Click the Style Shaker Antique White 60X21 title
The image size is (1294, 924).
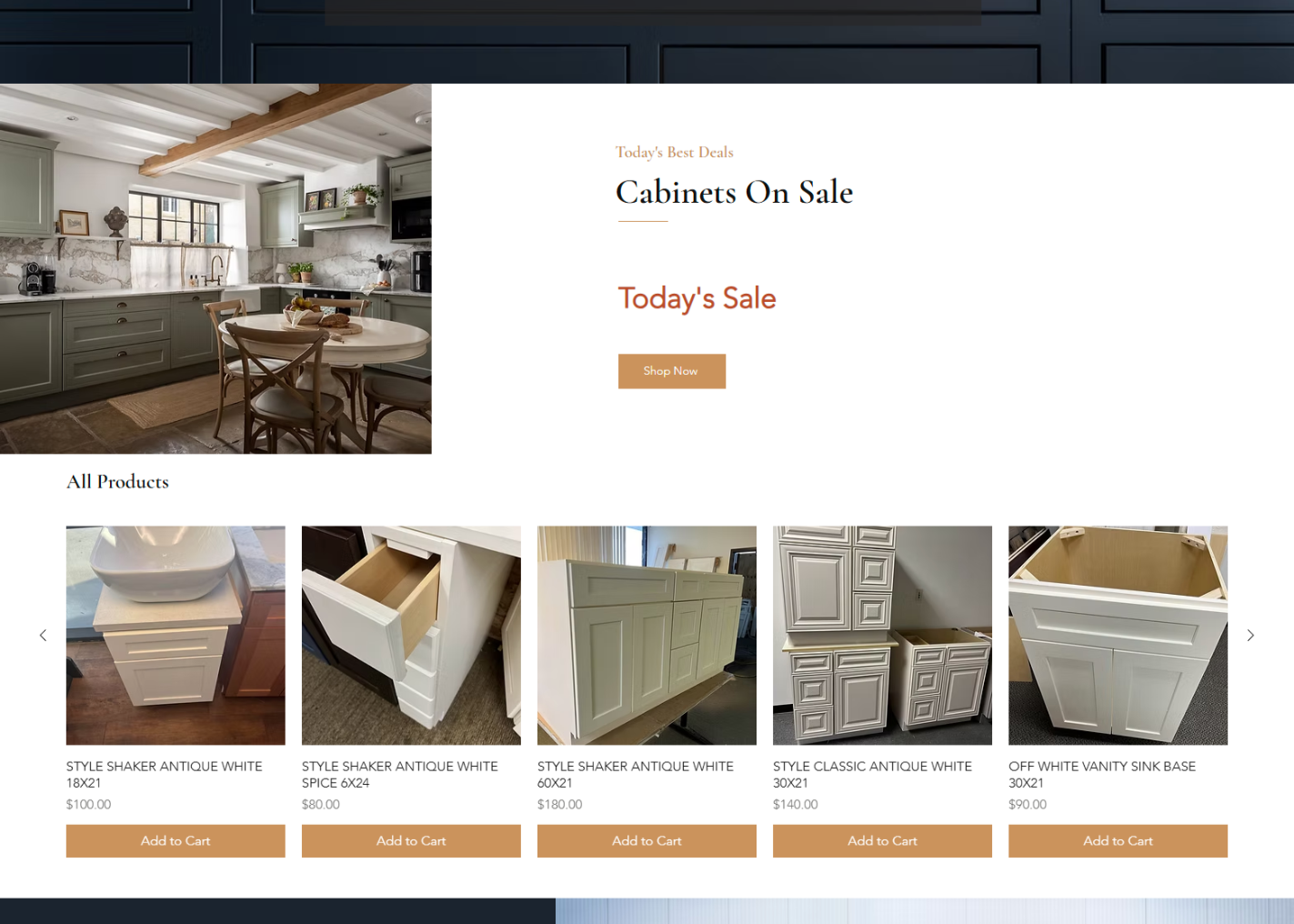pos(636,775)
